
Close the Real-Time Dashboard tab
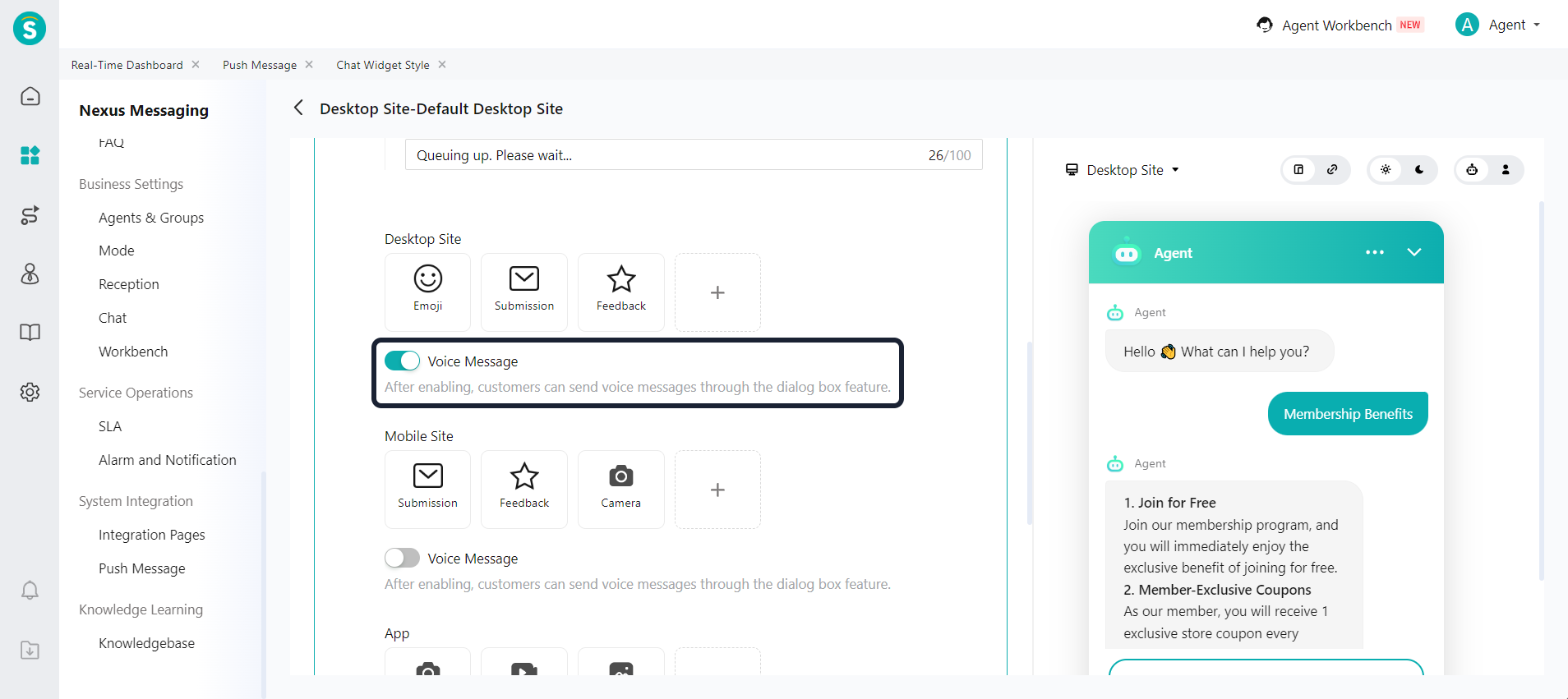tap(195, 64)
